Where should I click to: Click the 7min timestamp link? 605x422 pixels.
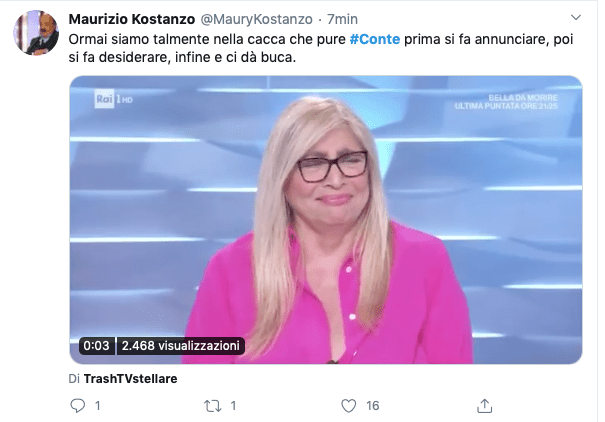[342, 19]
